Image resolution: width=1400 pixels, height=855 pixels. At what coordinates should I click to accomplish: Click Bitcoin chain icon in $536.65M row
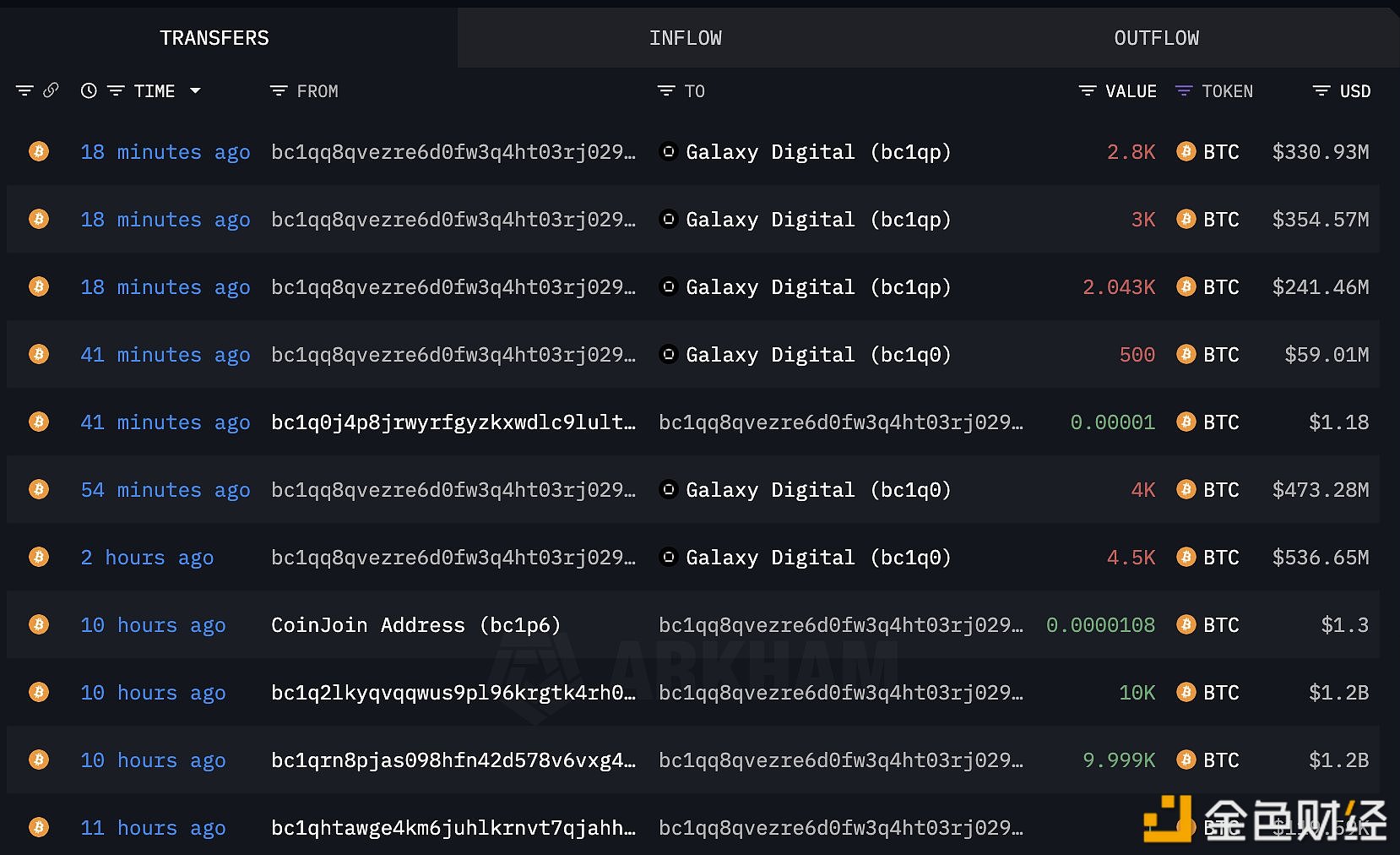pos(39,557)
